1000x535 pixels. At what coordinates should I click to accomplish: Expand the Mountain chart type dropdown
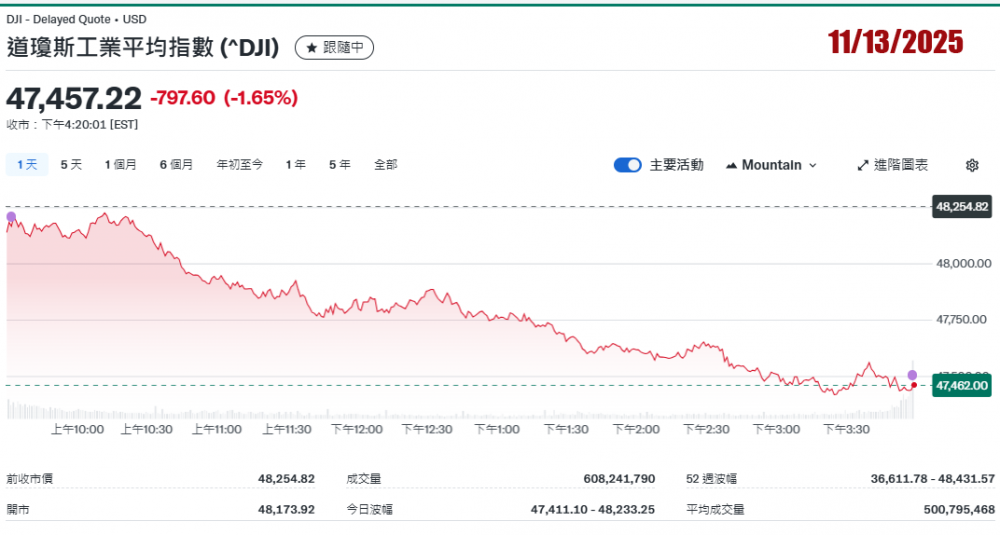[x=771, y=165]
